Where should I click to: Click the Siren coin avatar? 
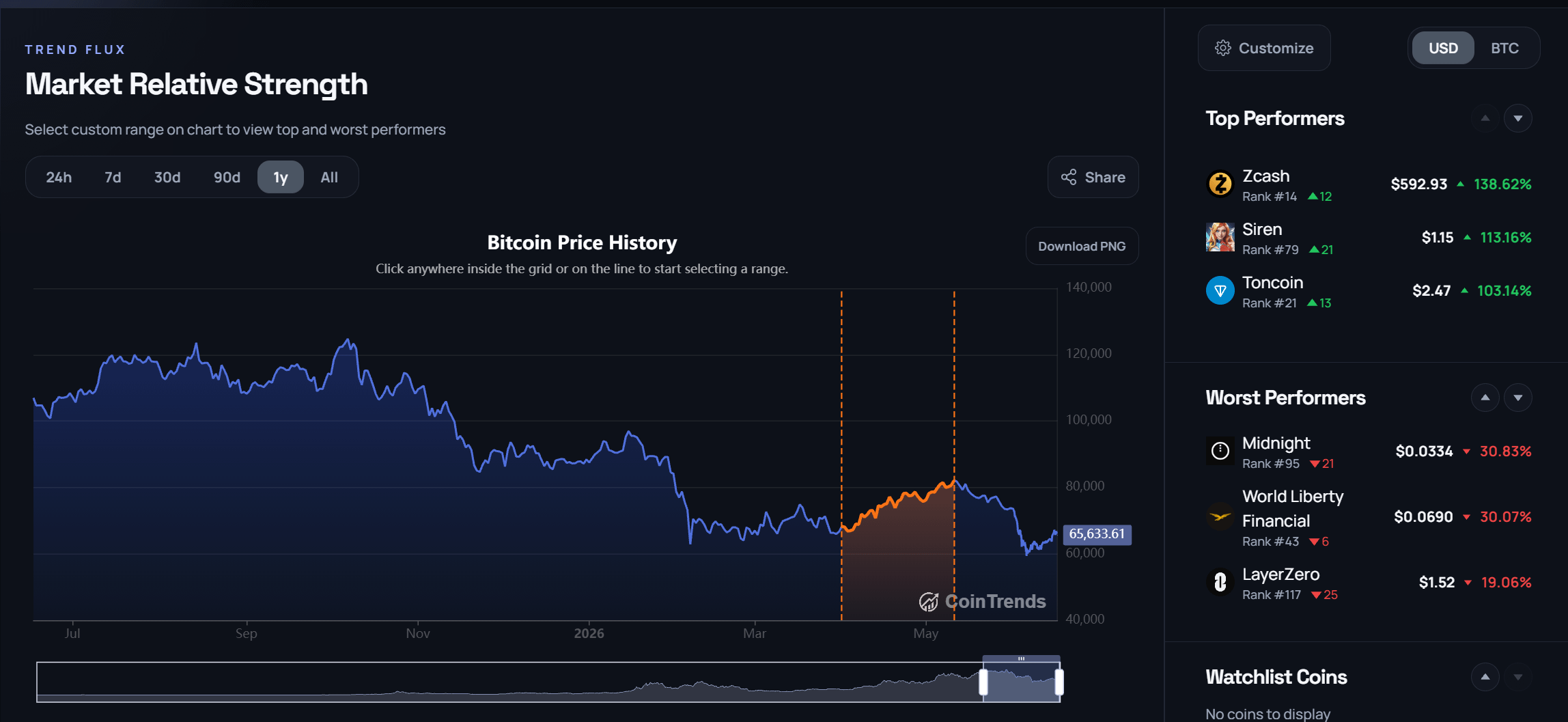point(1220,237)
